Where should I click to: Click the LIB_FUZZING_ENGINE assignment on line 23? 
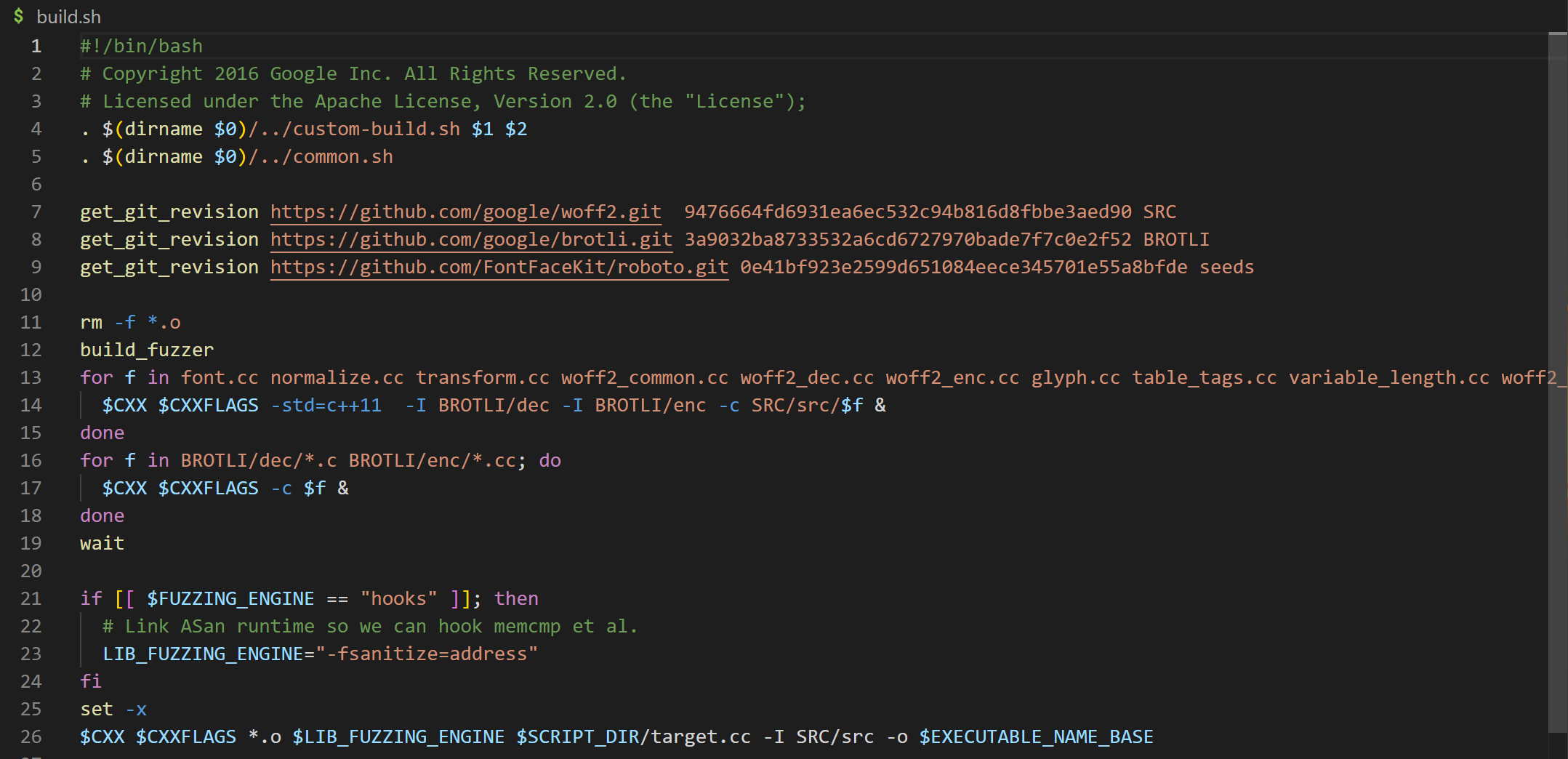(203, 654)
